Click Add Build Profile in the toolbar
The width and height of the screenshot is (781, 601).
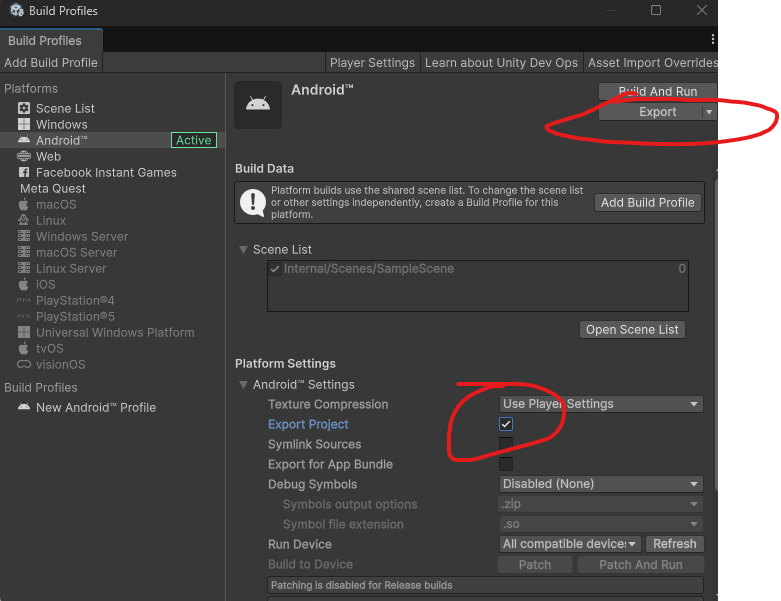[x=51, y=63]
